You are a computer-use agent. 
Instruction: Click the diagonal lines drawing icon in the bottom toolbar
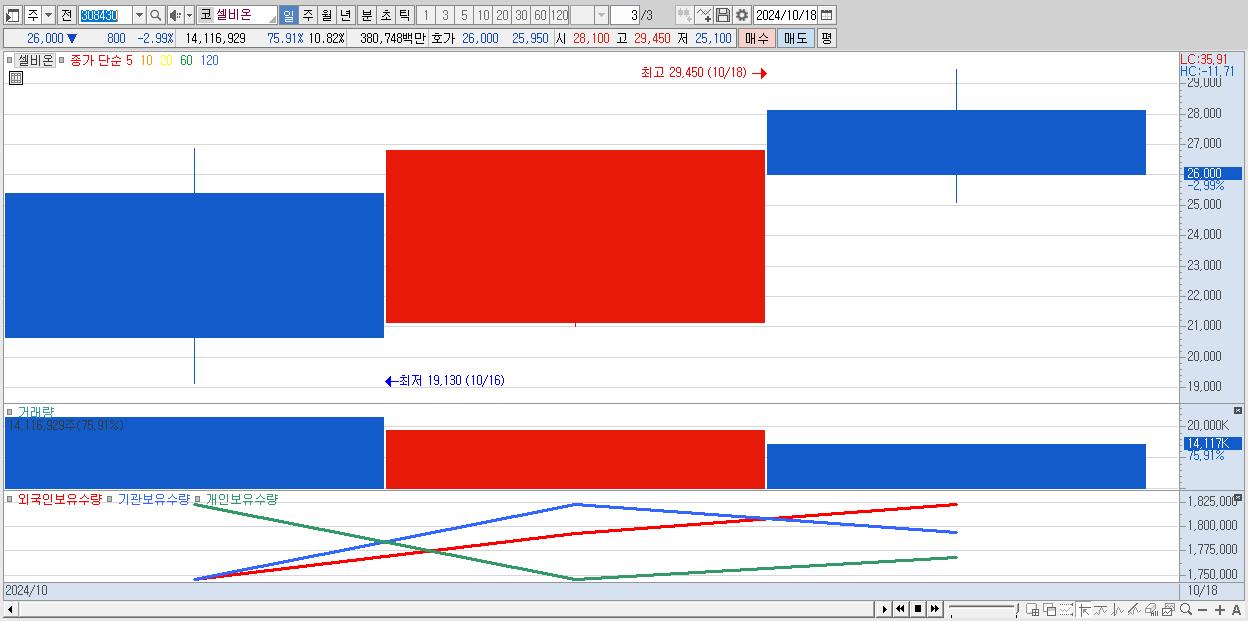point(1134,609)
